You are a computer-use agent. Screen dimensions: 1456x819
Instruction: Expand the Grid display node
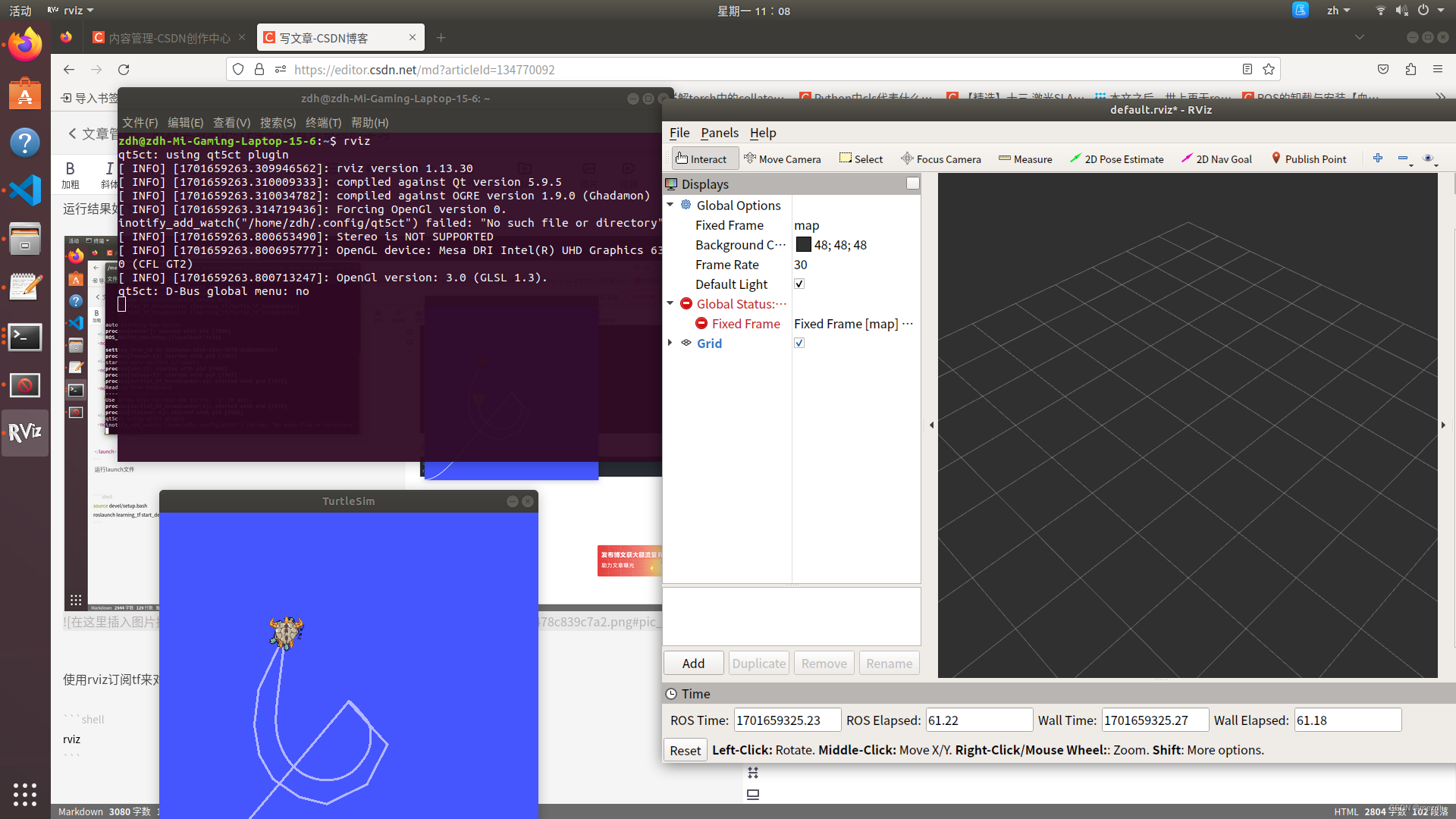[670, 343]
